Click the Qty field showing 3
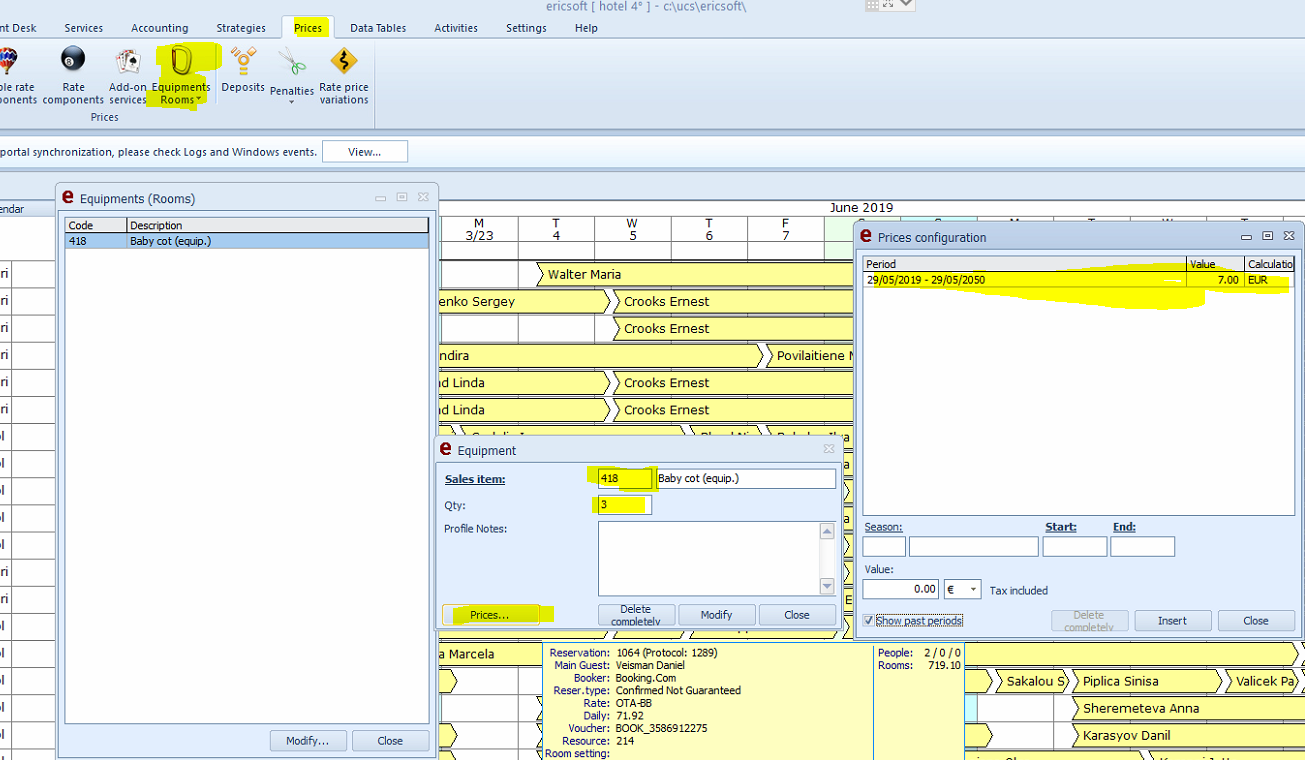 [x=624, y=506]
